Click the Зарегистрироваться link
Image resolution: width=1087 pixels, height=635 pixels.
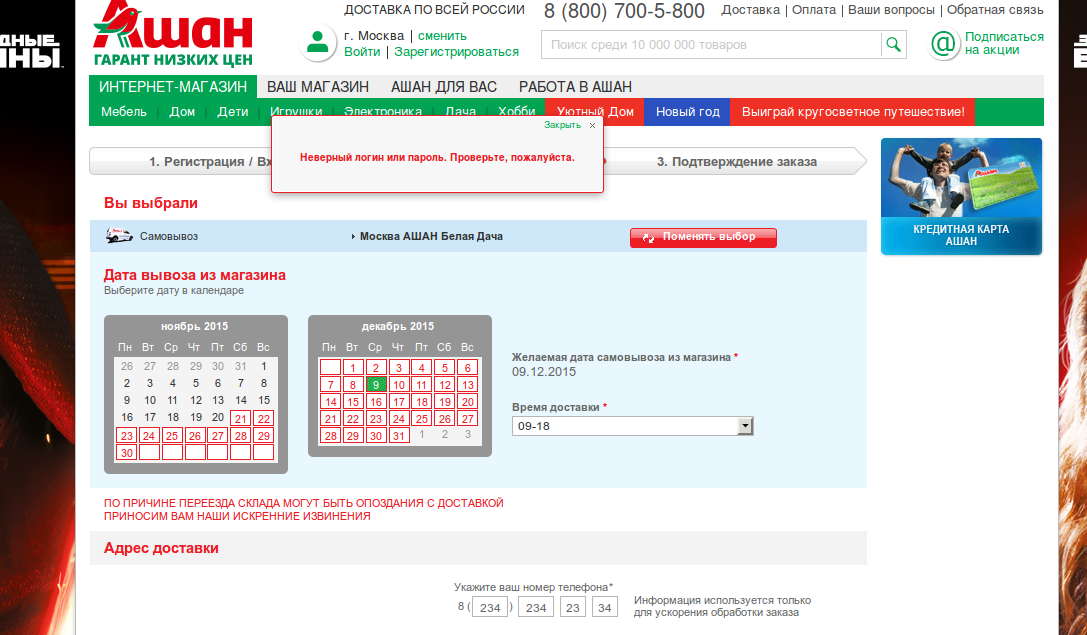(x=456, y=51)
